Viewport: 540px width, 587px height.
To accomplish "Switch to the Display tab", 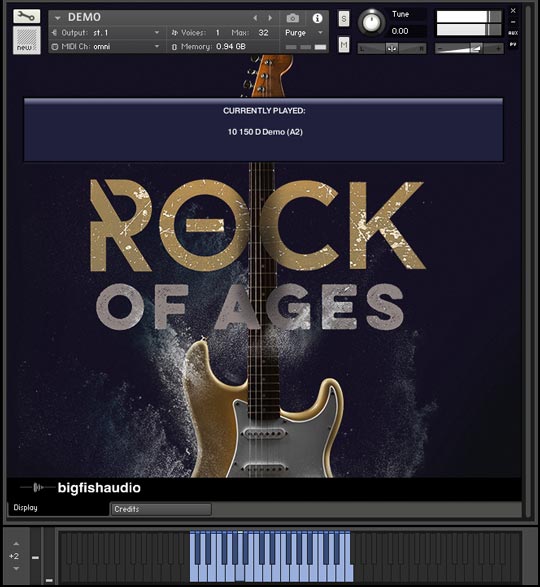I will point(58,508).
